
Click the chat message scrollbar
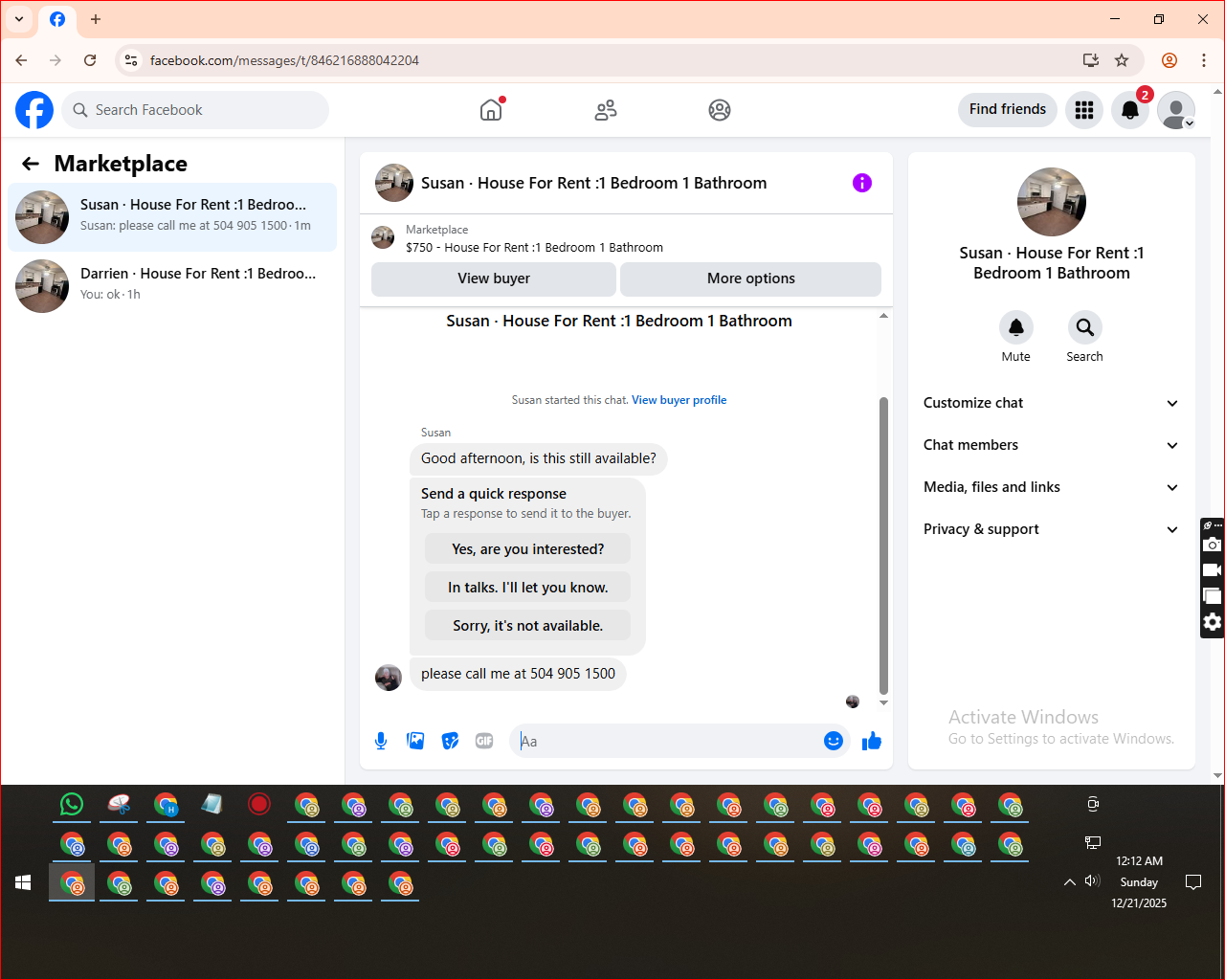coord(883,546)
